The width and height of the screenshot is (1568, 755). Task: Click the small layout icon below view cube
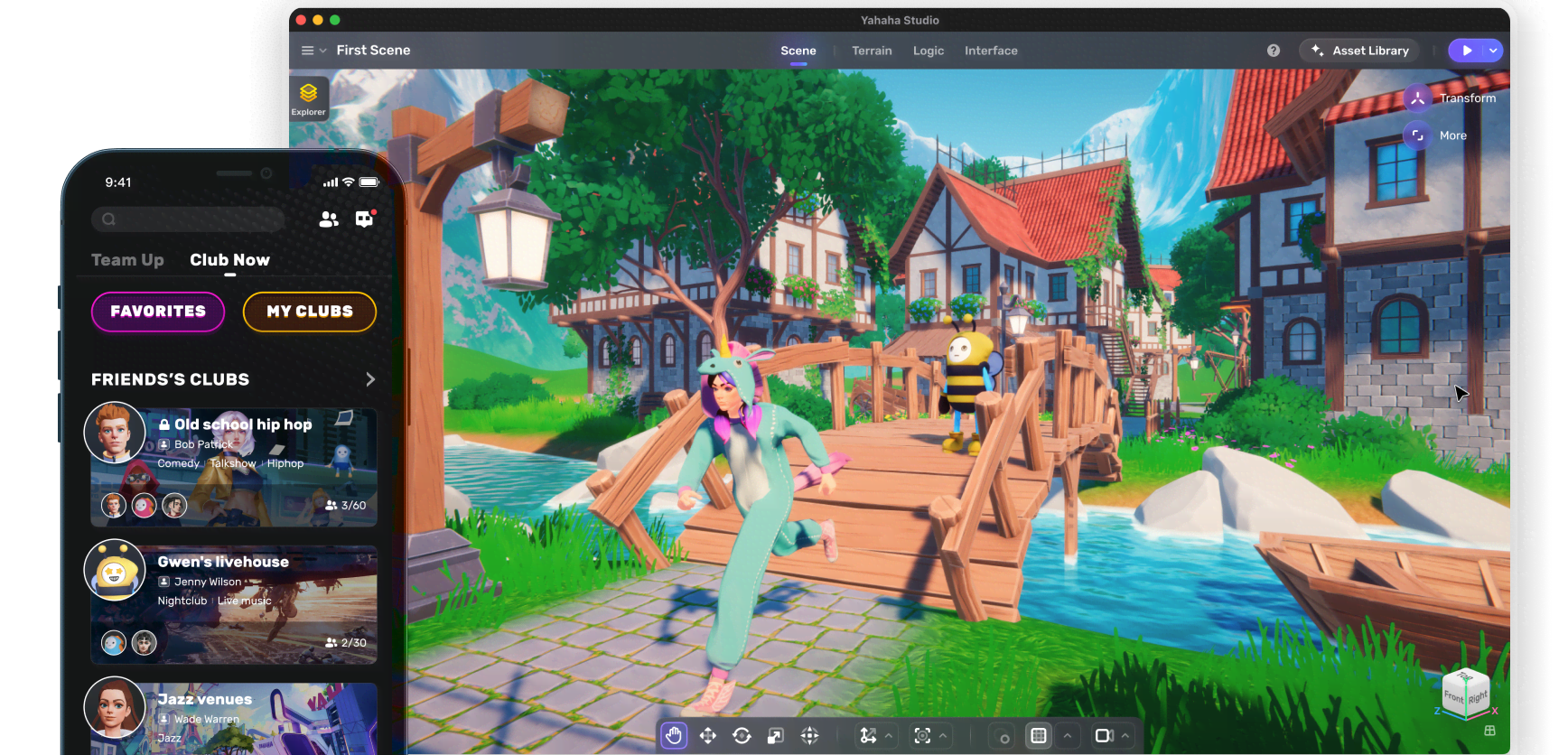tap(1489, 731)
